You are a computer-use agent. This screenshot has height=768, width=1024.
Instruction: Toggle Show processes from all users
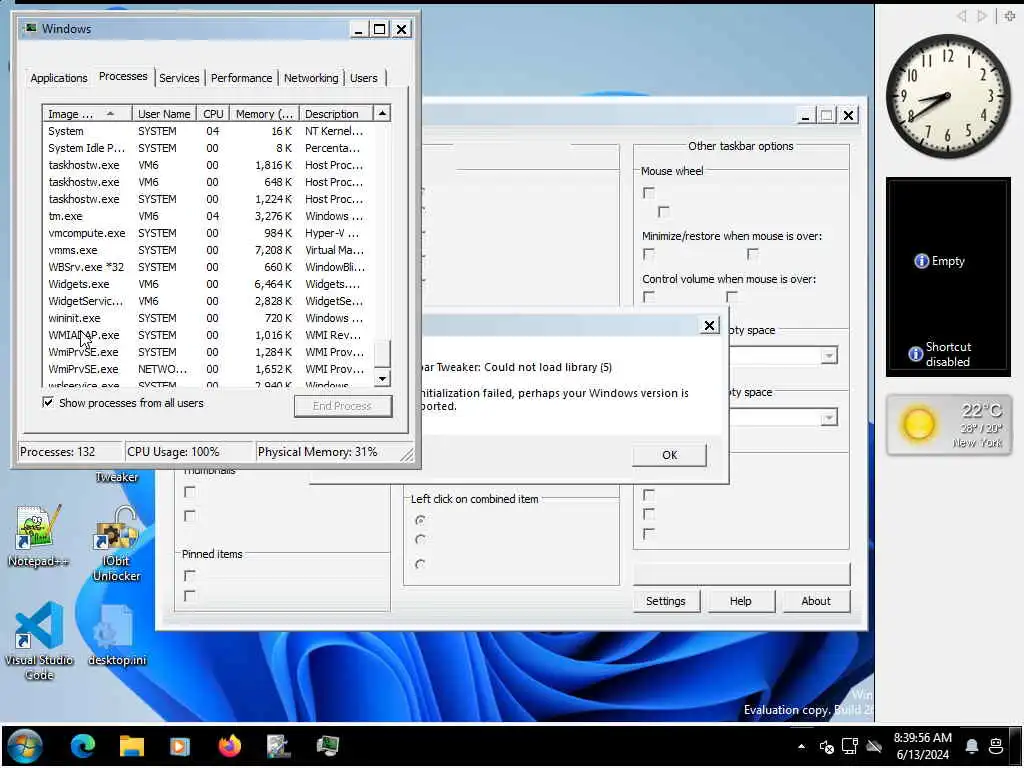[x=48, y=402]
